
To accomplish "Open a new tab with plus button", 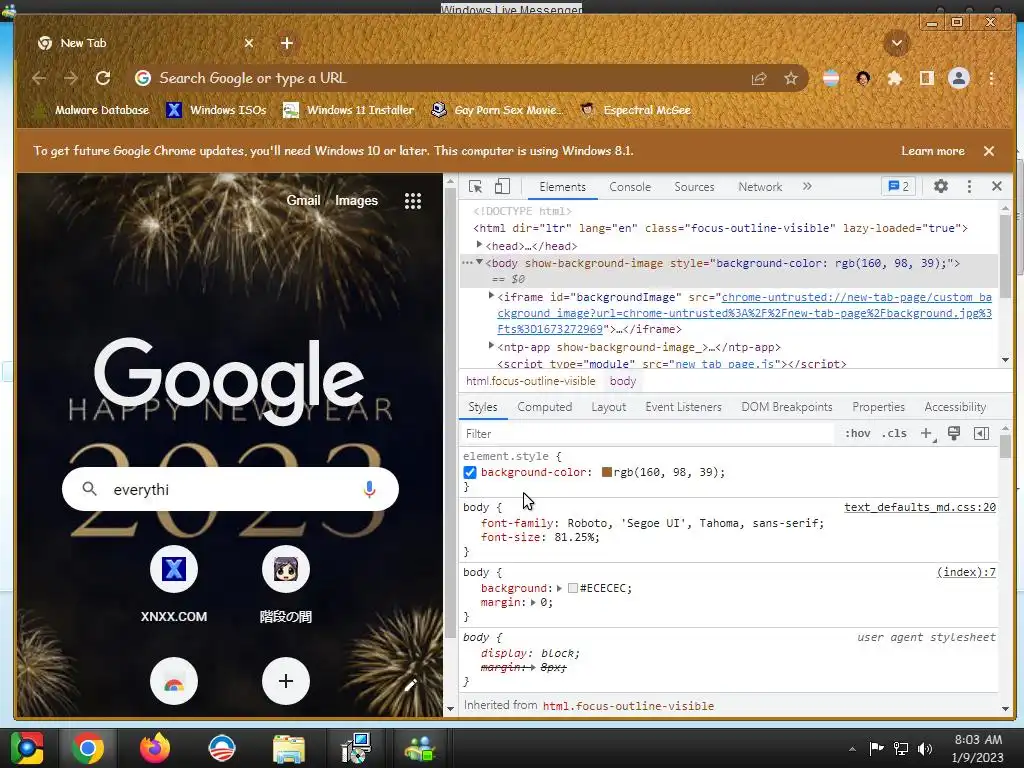I will 287,43.
